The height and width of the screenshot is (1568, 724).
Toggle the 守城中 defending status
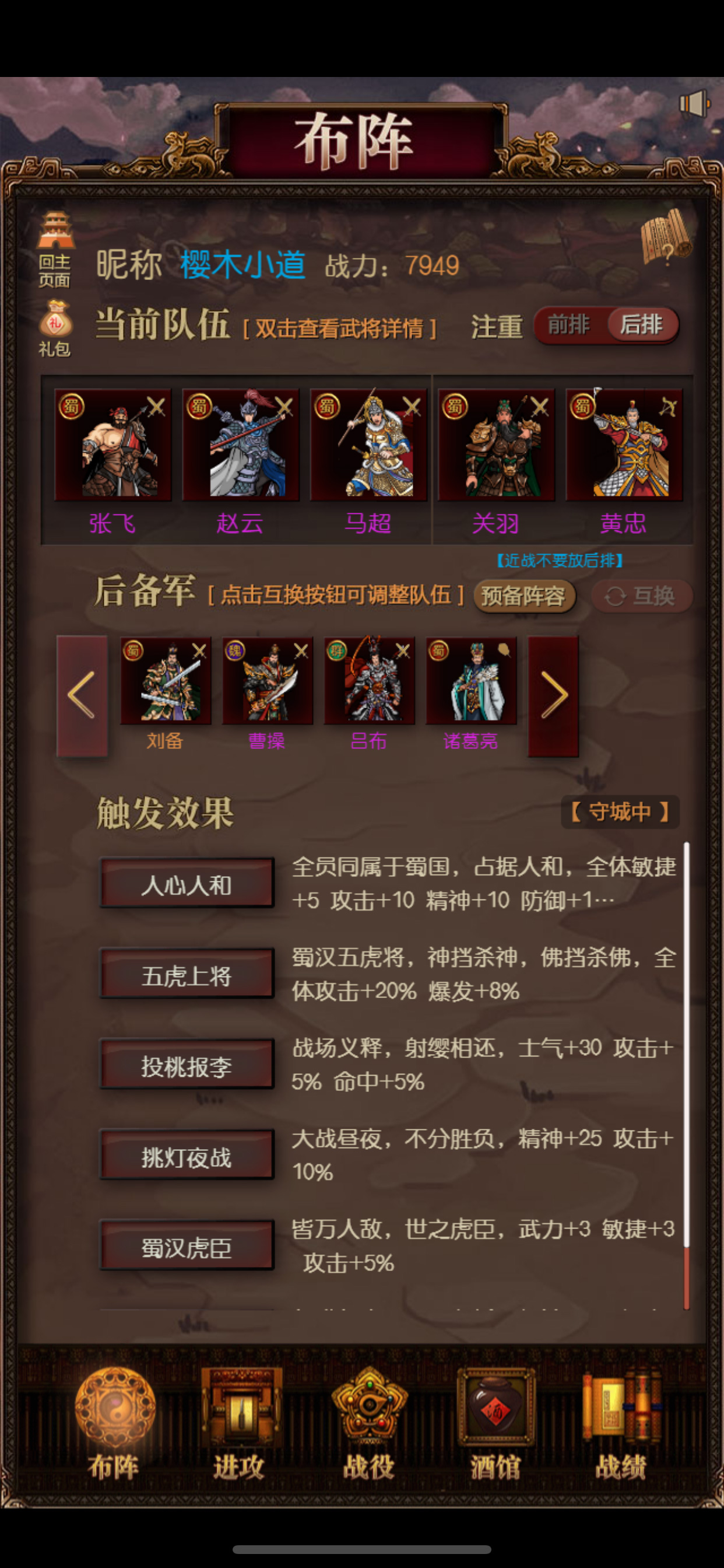[620, 811]
